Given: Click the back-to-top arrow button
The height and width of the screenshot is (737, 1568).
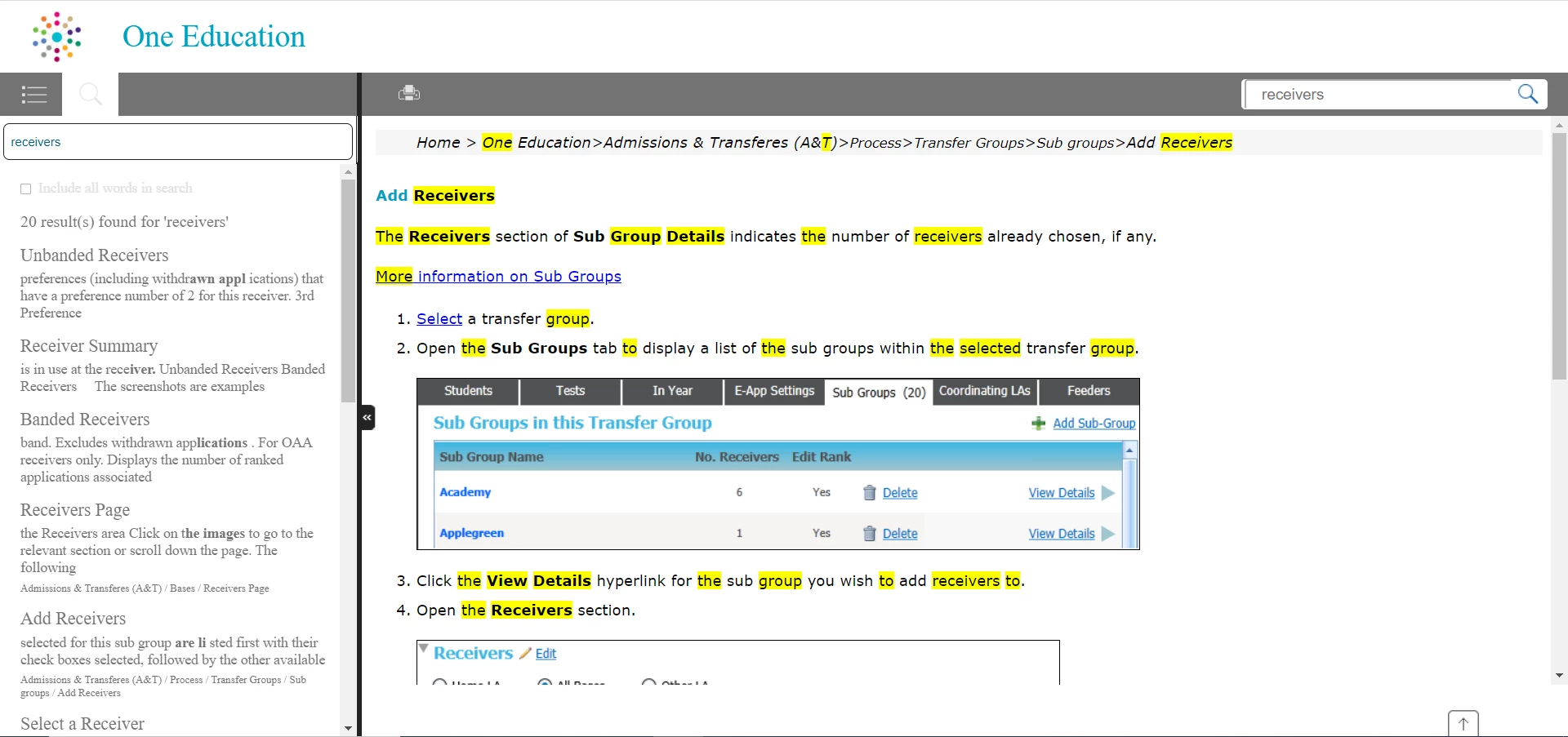Looking at the screenshot, I should coord(1463,723).
